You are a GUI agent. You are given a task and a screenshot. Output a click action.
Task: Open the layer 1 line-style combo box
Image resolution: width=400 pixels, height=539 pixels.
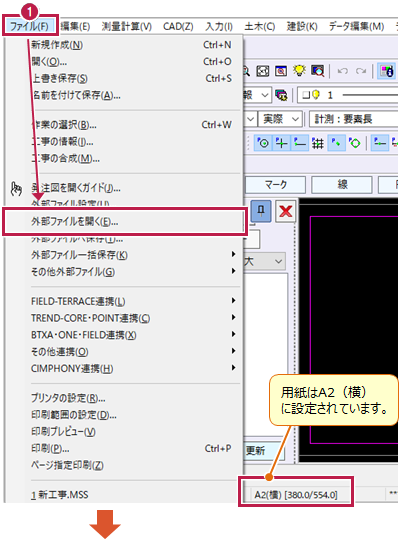(348, 95)
